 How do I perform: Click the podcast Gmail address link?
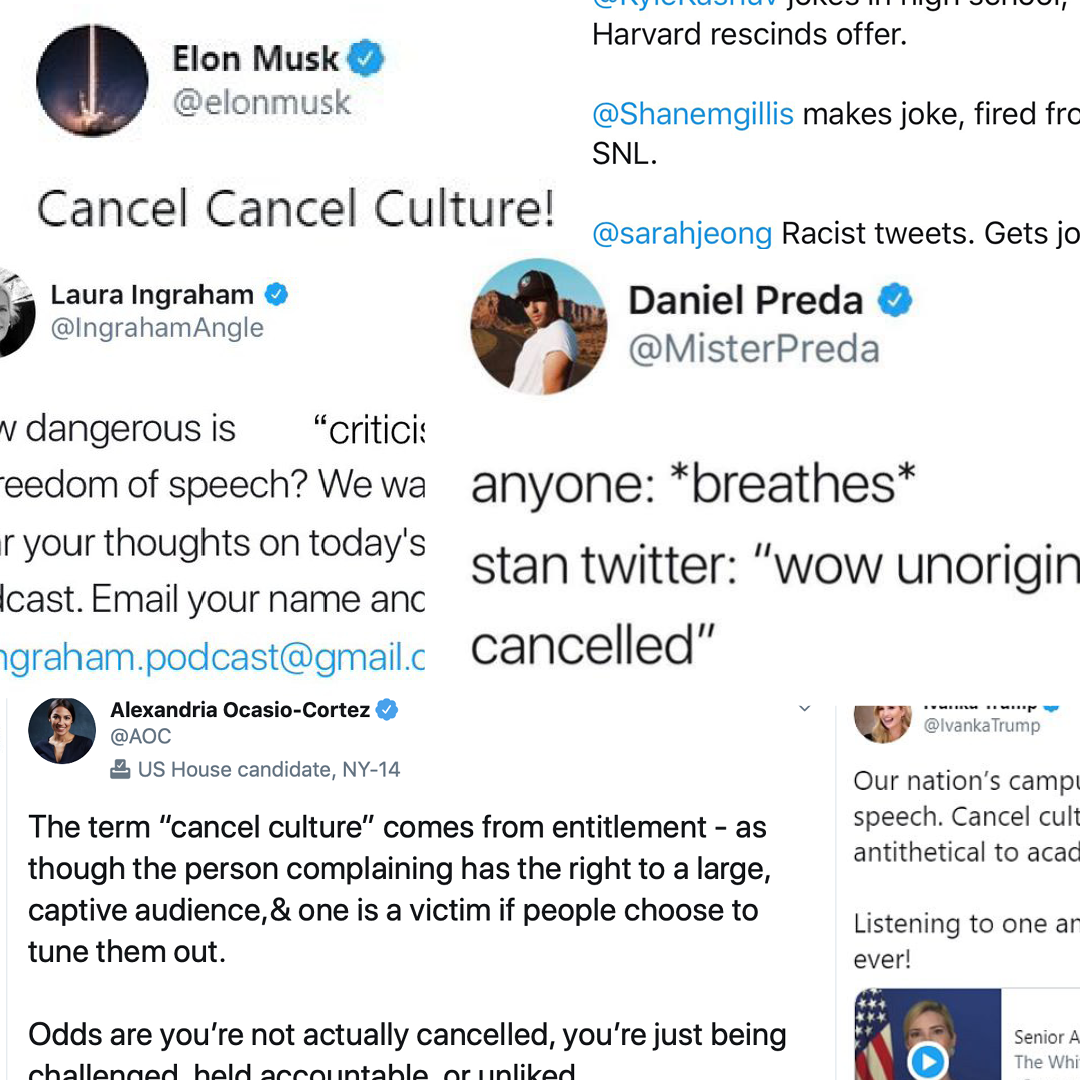tap(212, 657)
